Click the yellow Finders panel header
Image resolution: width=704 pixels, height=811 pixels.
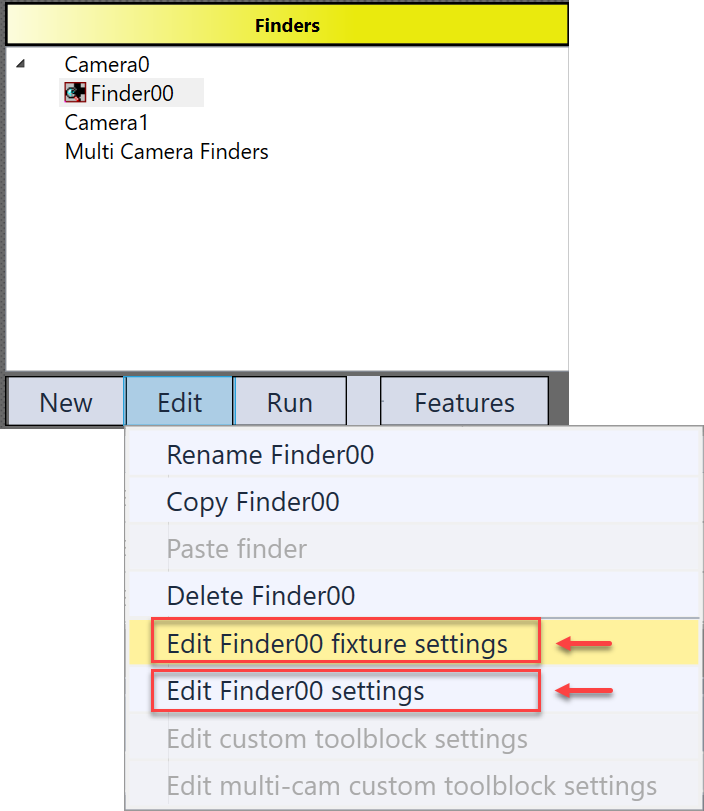coord(287,23)
